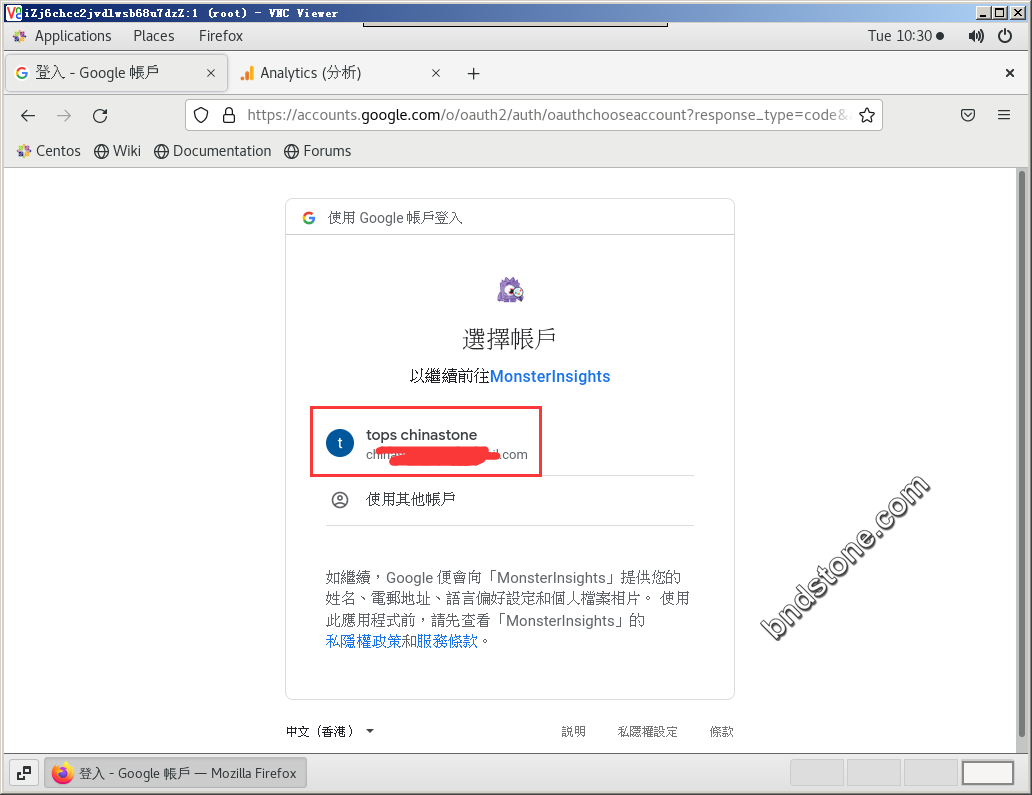Viewport: 1032px width, 795px height.
Task: Open the Firefox hamburger menu
Action: (x=1004, y=115)
